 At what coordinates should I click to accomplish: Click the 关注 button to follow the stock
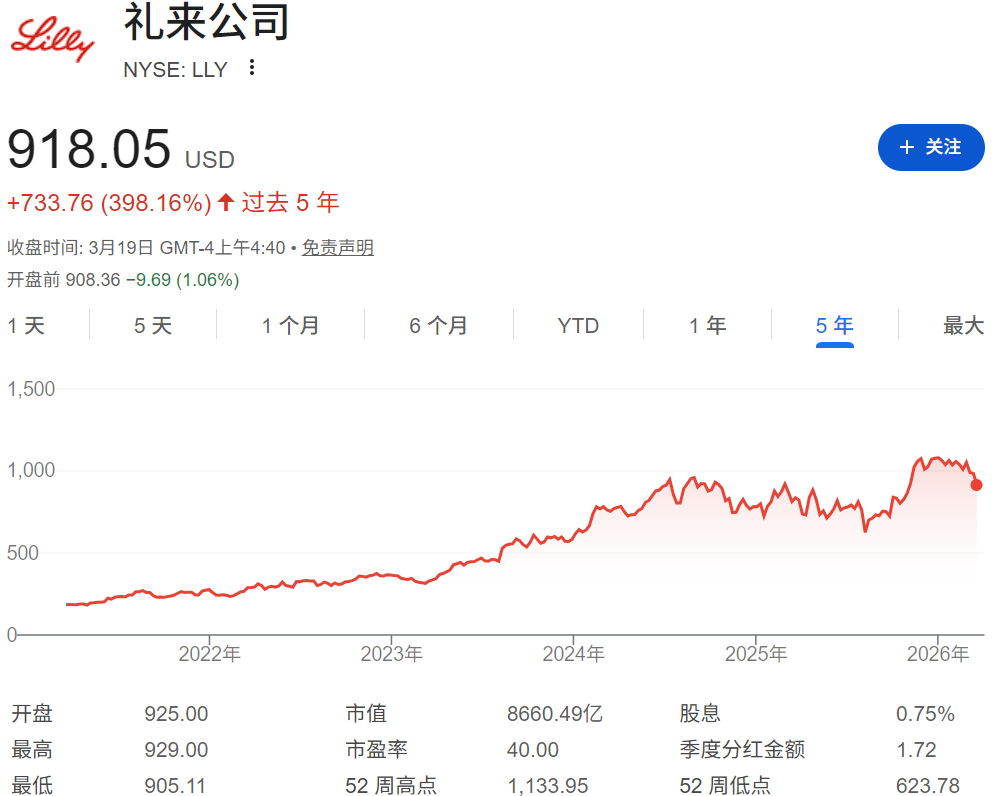[931, 147]
